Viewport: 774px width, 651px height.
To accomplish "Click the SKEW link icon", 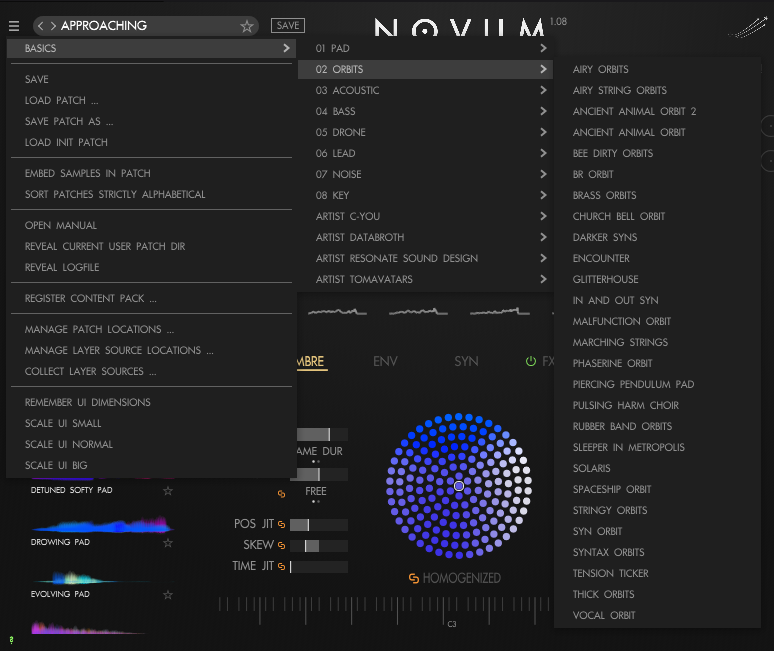I will click(281, 545).
